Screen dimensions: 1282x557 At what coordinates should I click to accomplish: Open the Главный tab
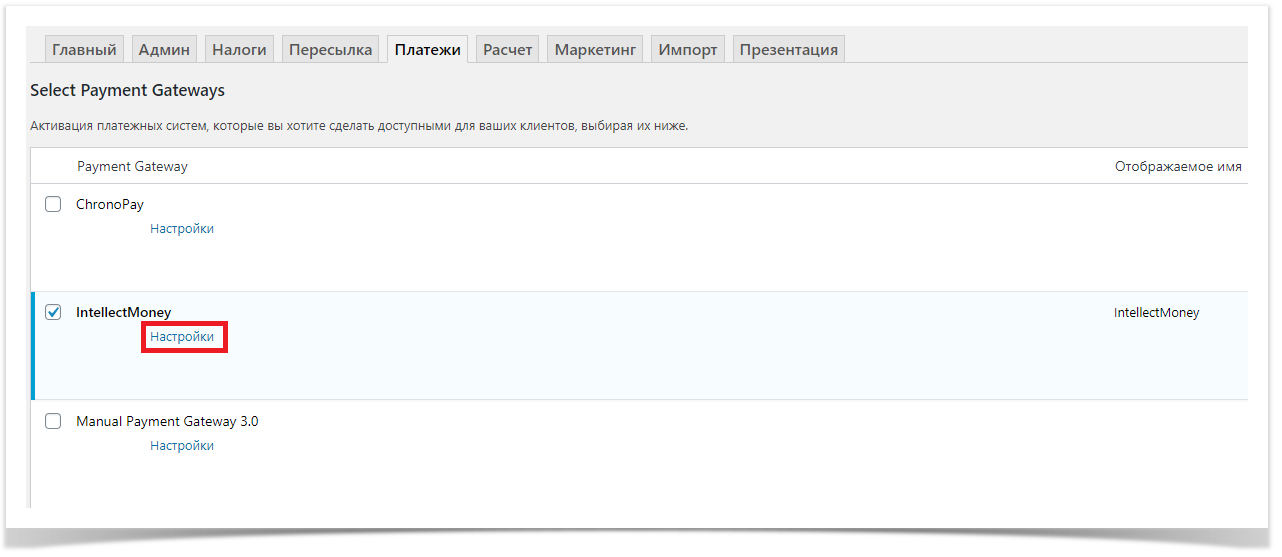[85, 50]
